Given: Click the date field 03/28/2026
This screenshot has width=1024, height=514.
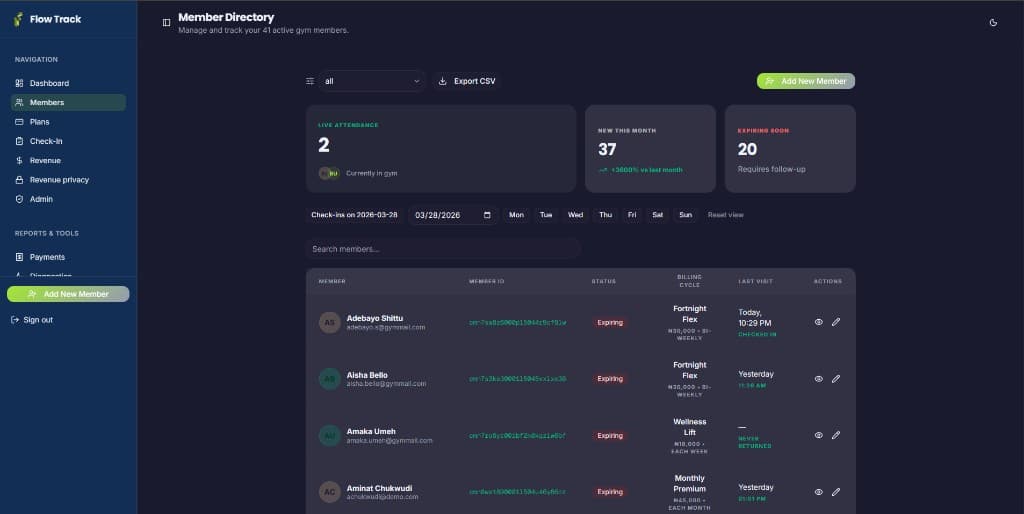Looking at the screenshot, I should tap(453, 215).
